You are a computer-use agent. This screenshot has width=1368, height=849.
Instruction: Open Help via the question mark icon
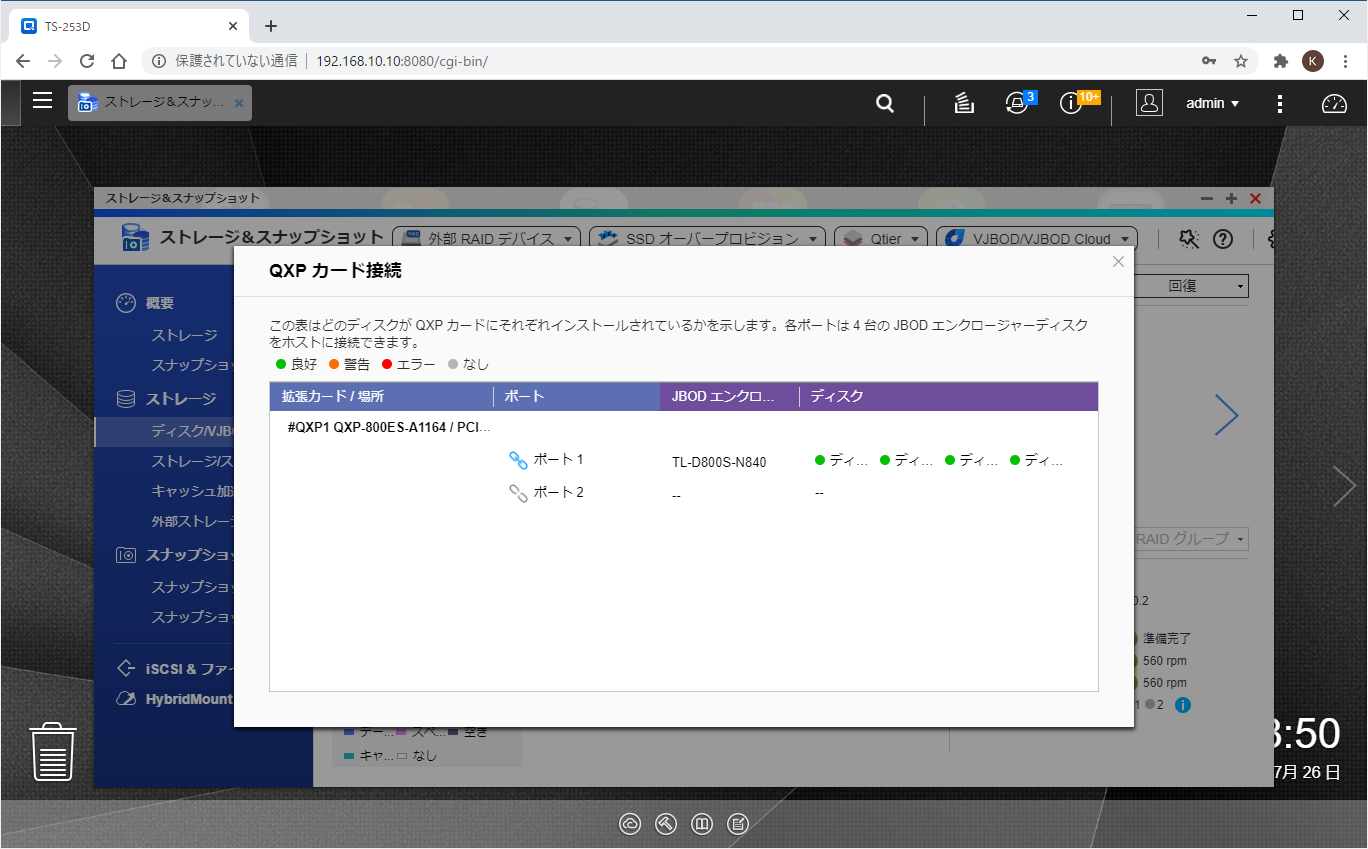point(1222,239)
